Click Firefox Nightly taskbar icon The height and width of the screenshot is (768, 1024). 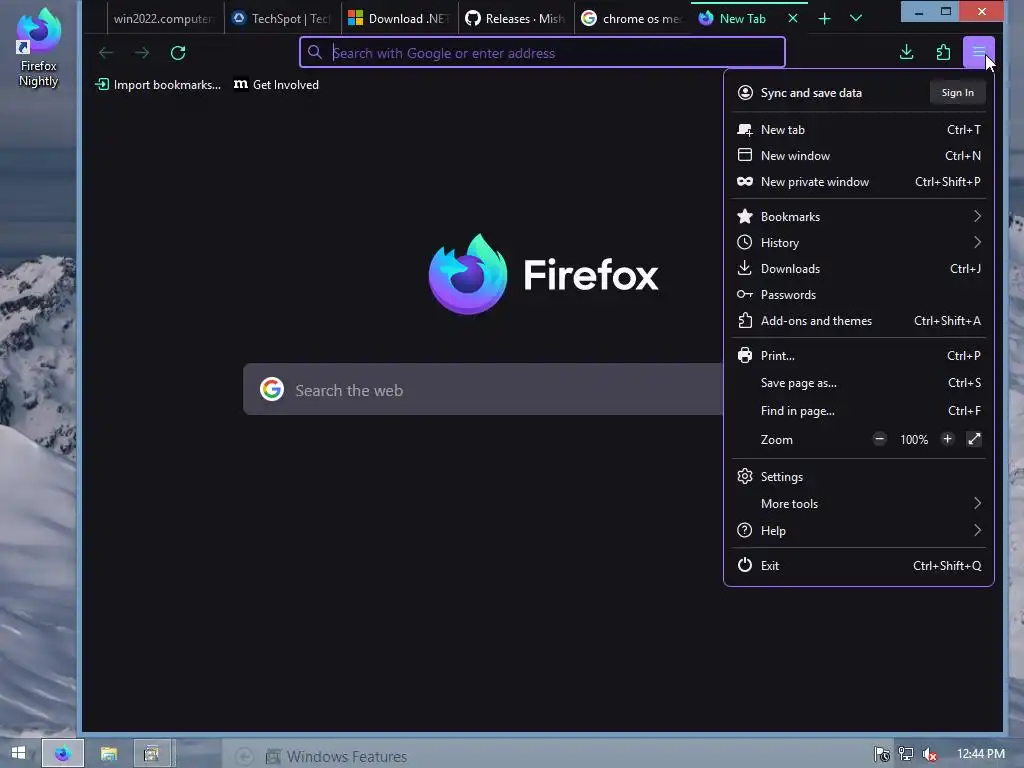pos(63,754)
